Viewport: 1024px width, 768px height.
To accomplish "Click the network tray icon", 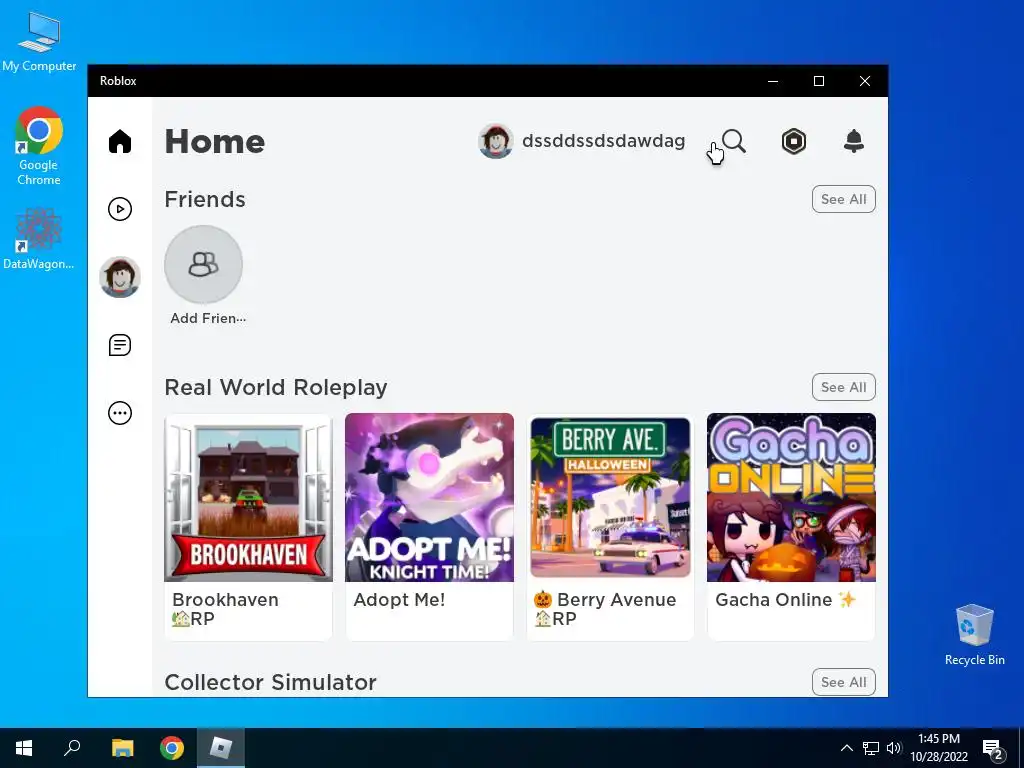I will [x=871, y=748].
